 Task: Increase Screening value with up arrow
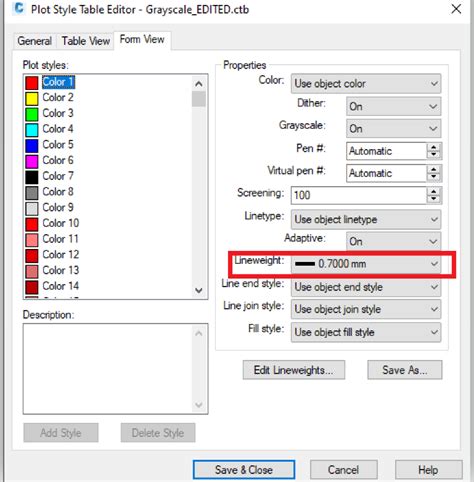coord(434,191)
